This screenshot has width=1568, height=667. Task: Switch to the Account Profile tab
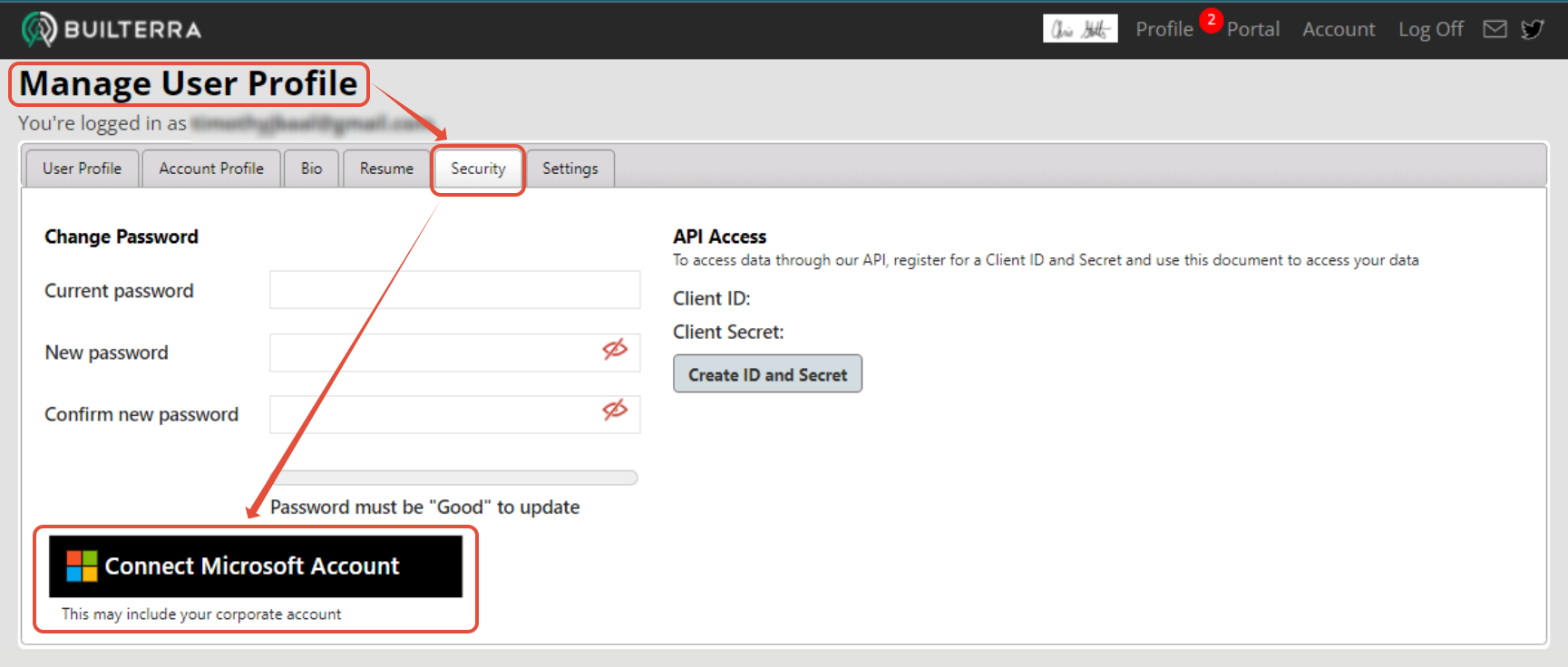pos(211,169)
